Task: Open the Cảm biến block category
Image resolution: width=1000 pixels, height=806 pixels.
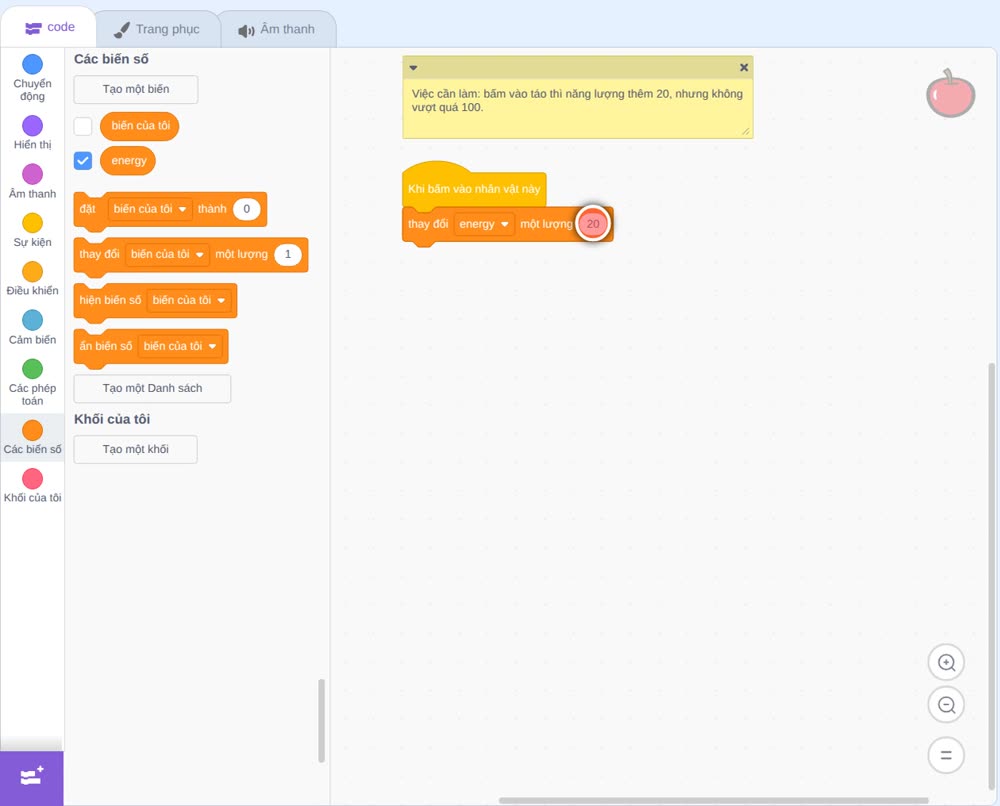Action: [33, 328]
